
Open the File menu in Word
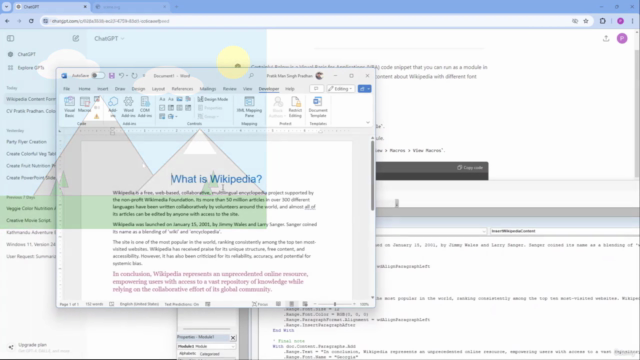(x=67, y=89)
